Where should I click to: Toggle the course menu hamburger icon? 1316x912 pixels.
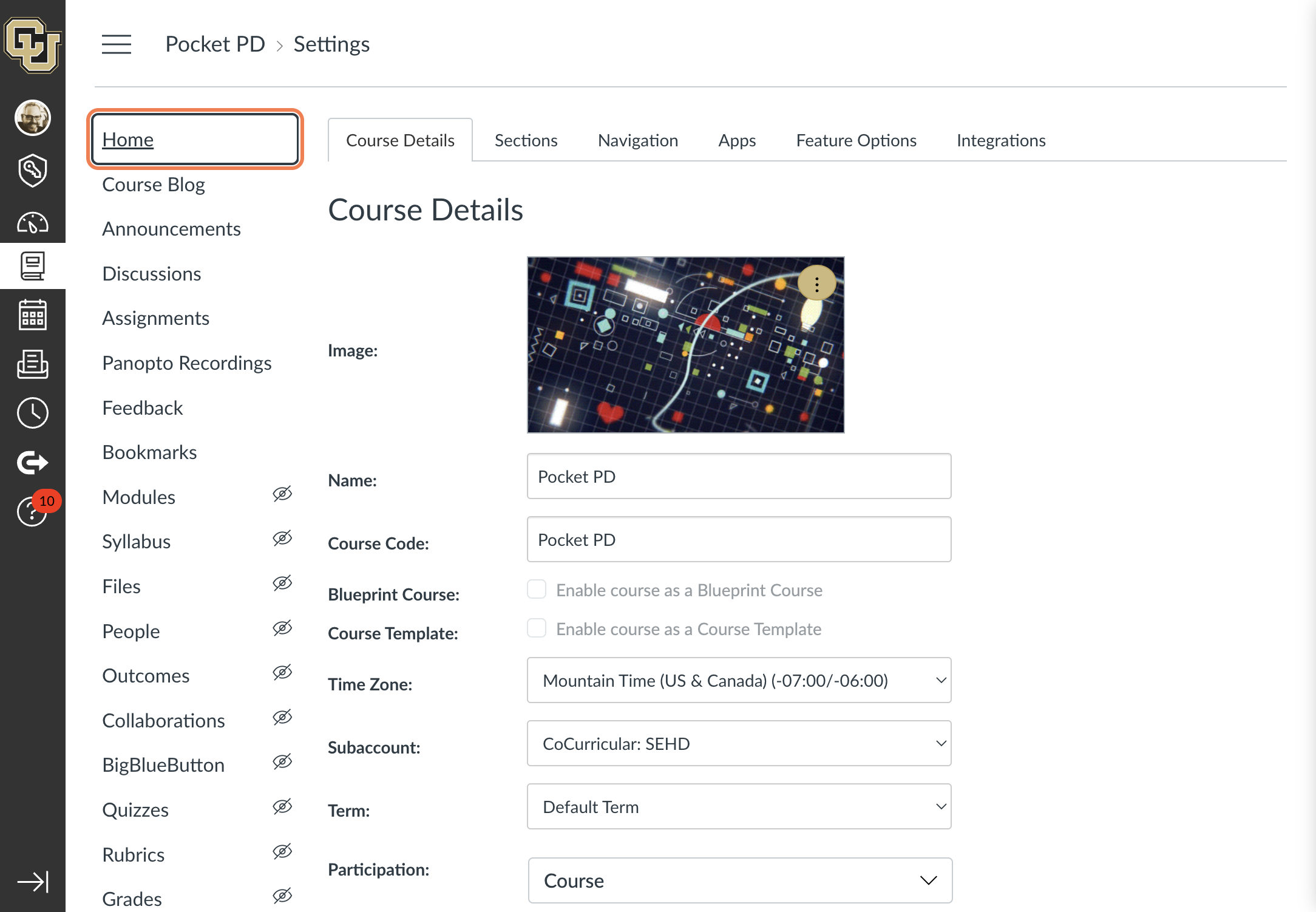click(117, 44)
